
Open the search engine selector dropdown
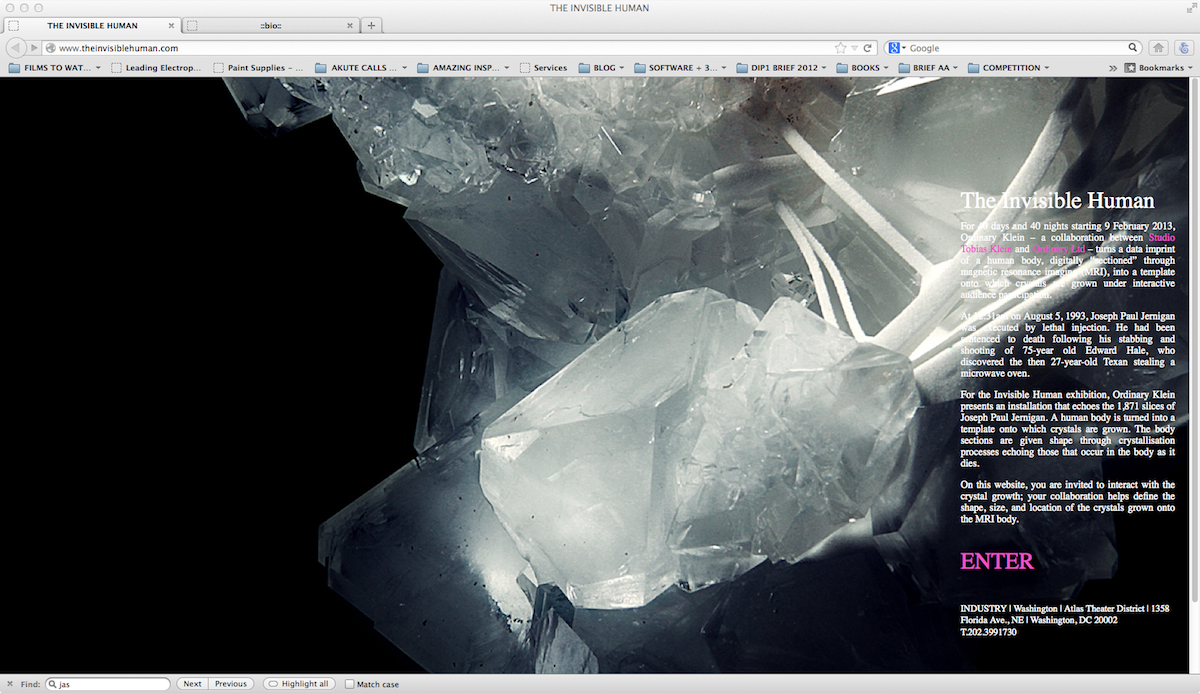click(897, 48)
